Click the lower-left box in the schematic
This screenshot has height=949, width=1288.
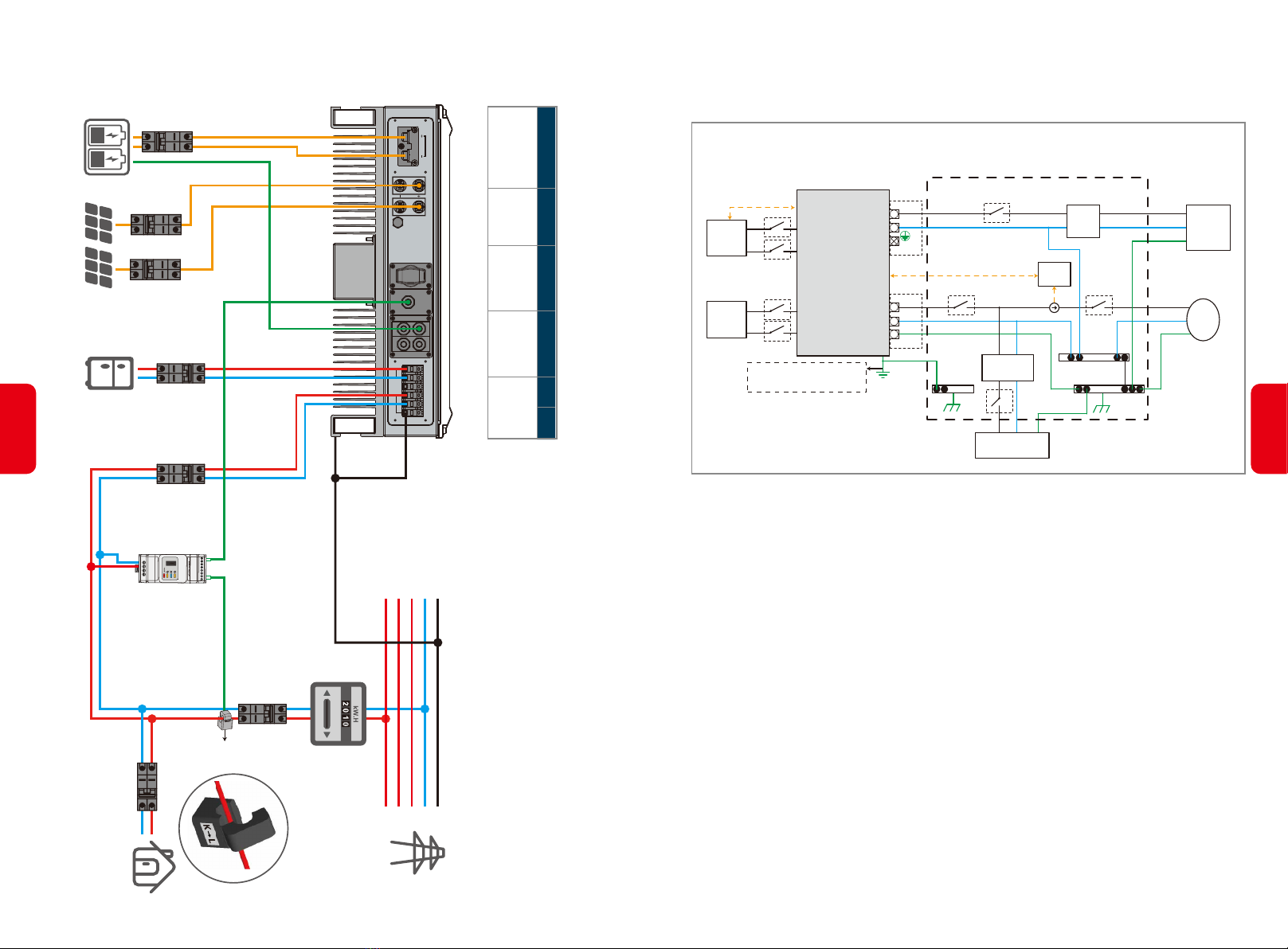[x=726, y=319]
